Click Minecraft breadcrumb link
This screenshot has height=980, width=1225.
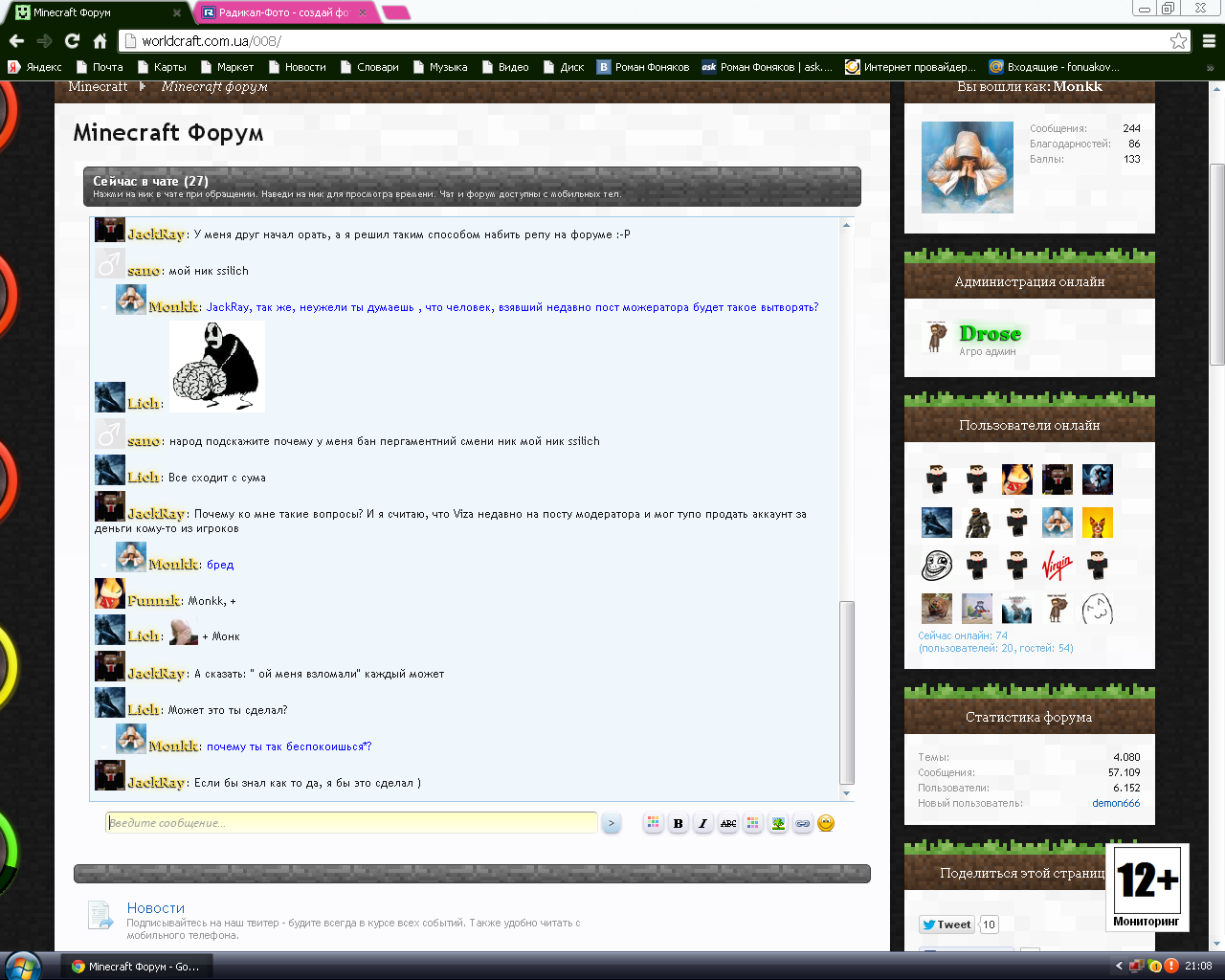pyautogui.click(x=98, y=87)
